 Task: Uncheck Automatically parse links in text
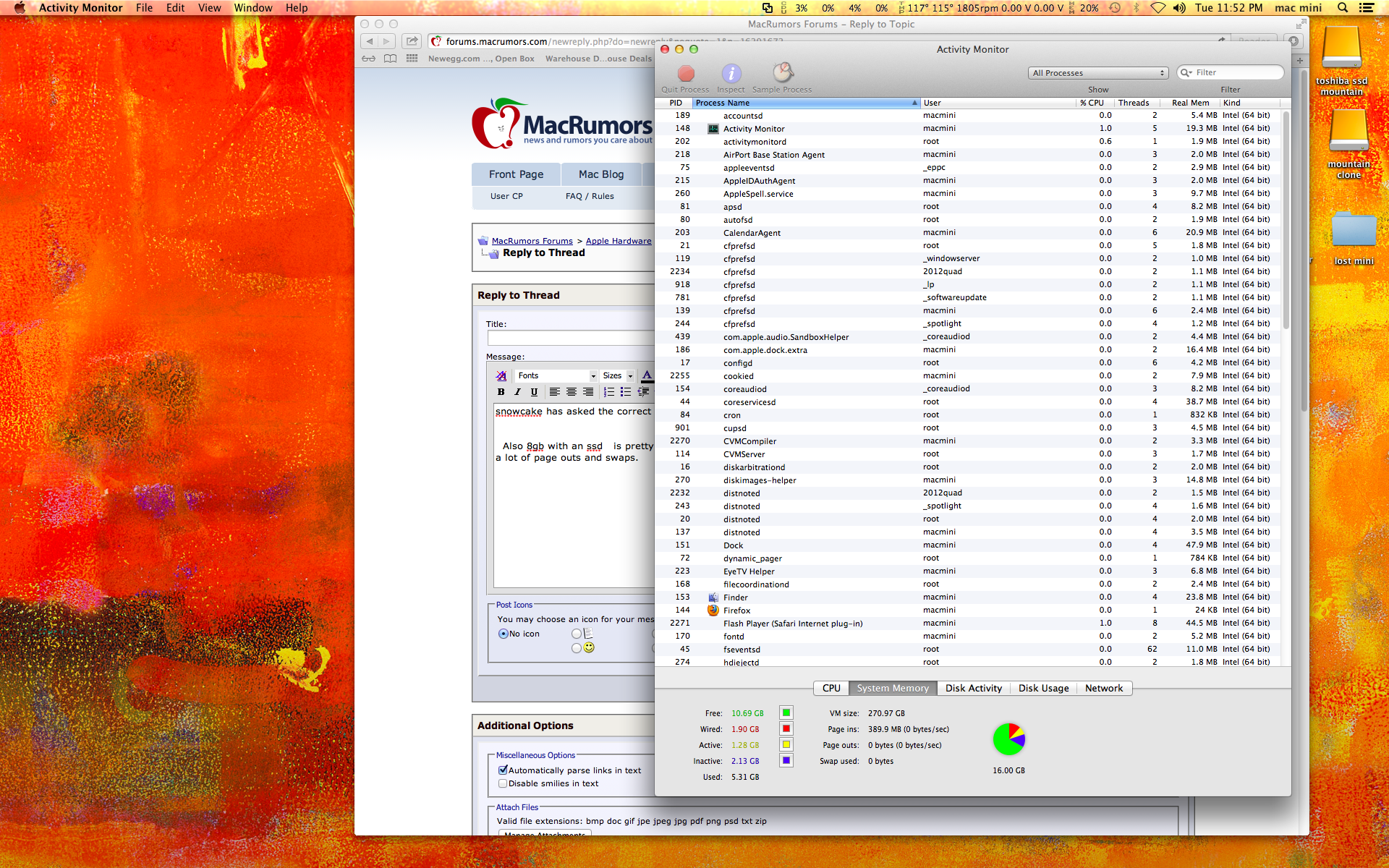click(503, 770)
